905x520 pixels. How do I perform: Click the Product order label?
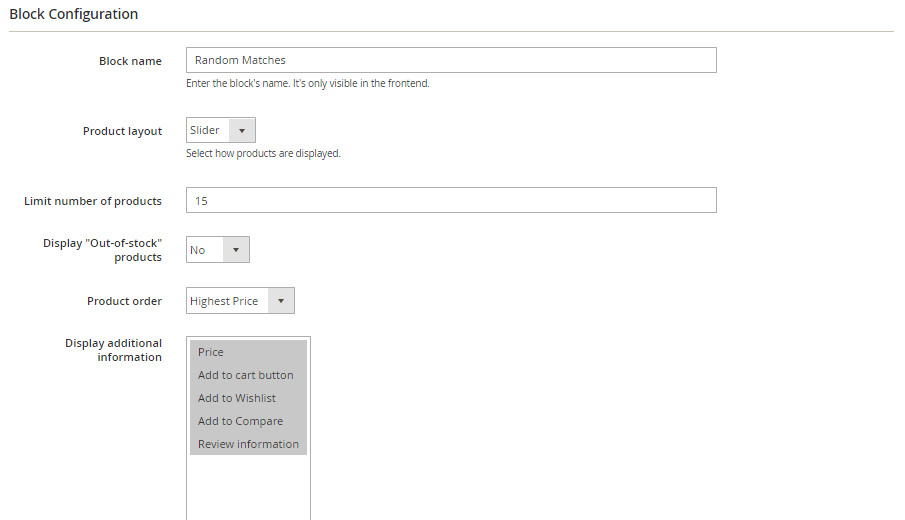point(125,301)
